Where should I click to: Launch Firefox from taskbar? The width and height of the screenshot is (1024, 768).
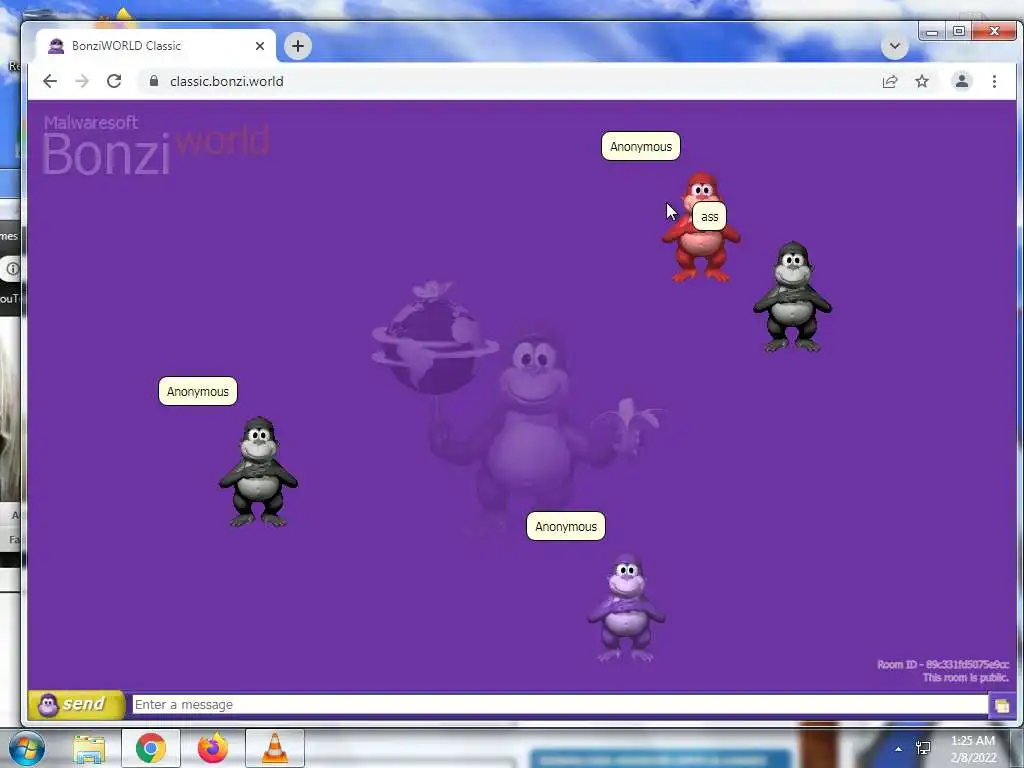[x=213, y=748]
